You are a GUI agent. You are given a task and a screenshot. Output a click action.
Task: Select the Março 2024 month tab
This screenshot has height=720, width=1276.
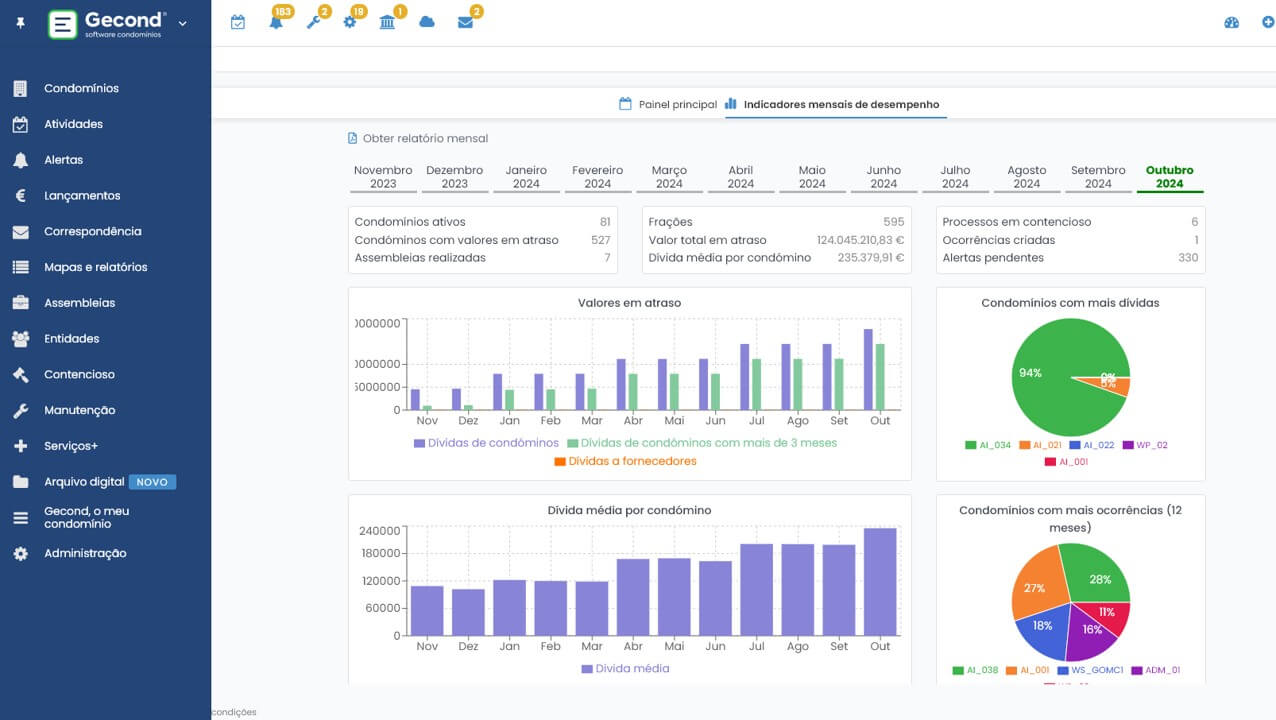669,177
